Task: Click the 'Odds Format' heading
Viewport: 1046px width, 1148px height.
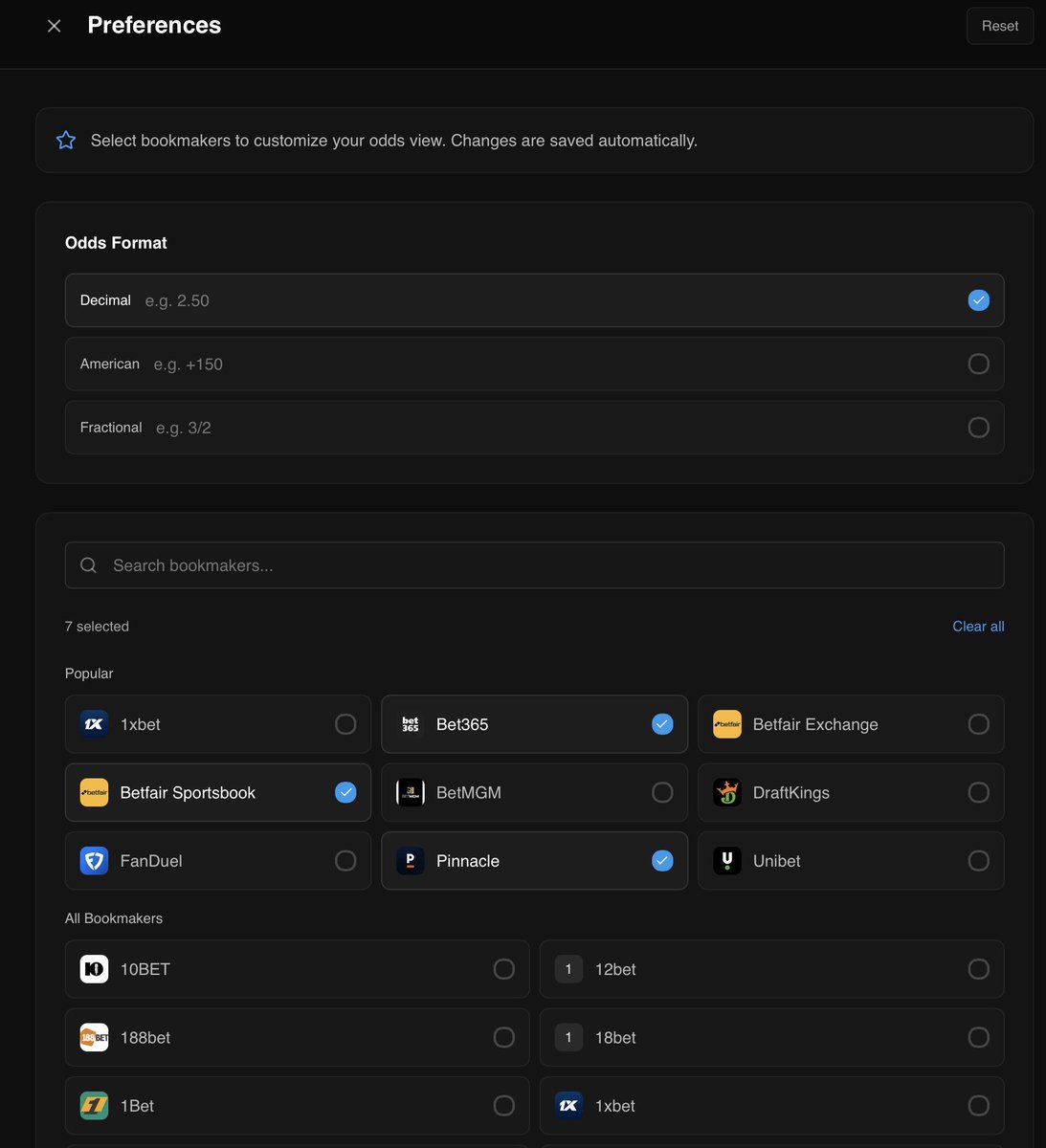Action: [x=116, y=243]
